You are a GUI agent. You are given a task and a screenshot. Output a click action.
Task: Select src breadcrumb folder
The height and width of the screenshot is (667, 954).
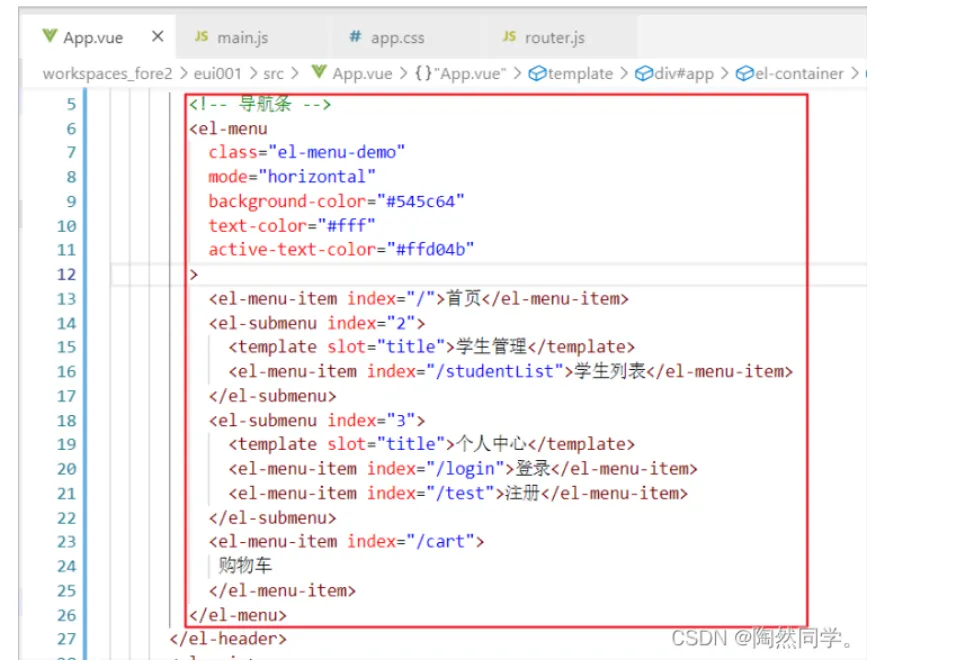pos(273,74)
